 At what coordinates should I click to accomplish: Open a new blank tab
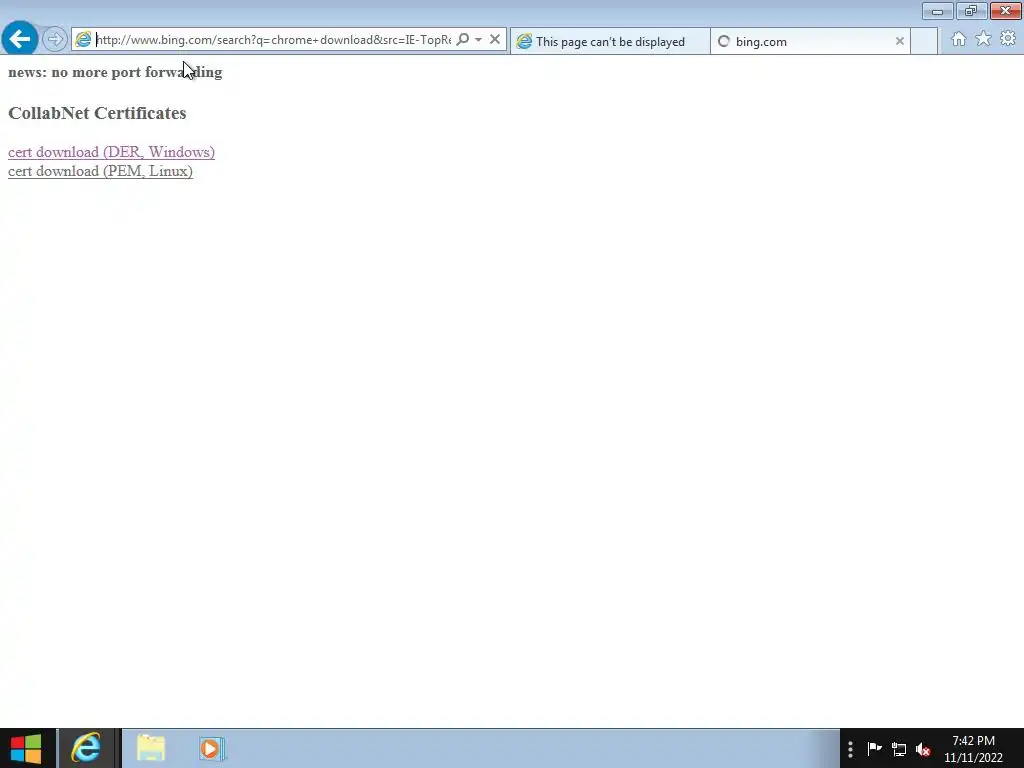point(923,41)
